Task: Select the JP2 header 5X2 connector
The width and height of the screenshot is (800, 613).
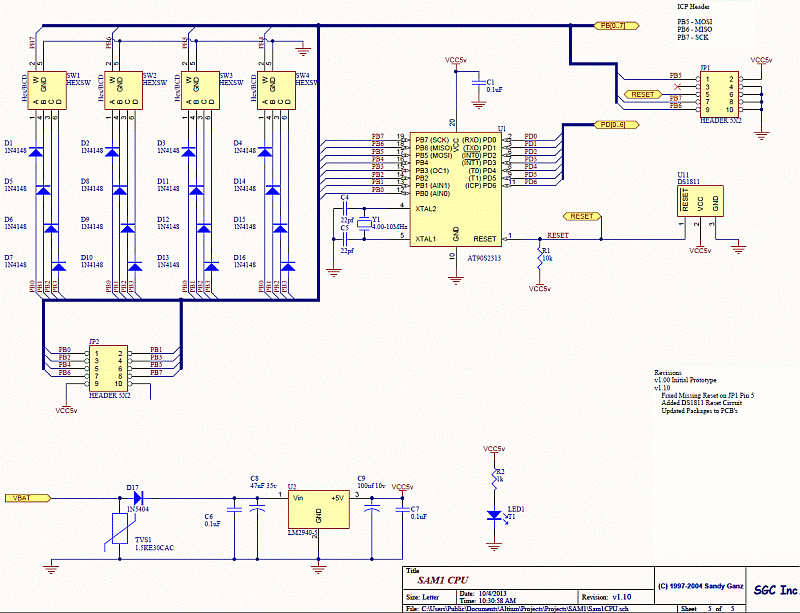Action: tap(106, 365)
